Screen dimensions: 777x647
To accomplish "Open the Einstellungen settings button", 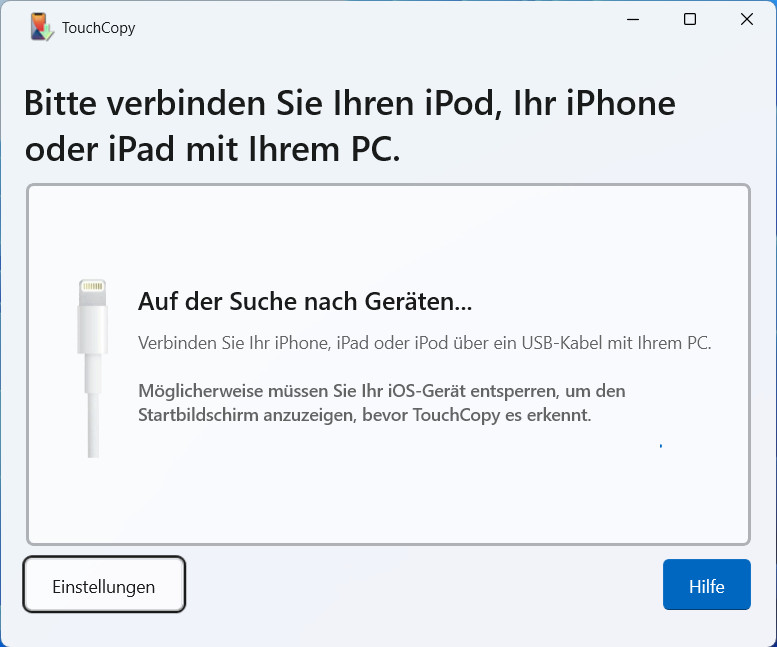I will click(104, 585).
